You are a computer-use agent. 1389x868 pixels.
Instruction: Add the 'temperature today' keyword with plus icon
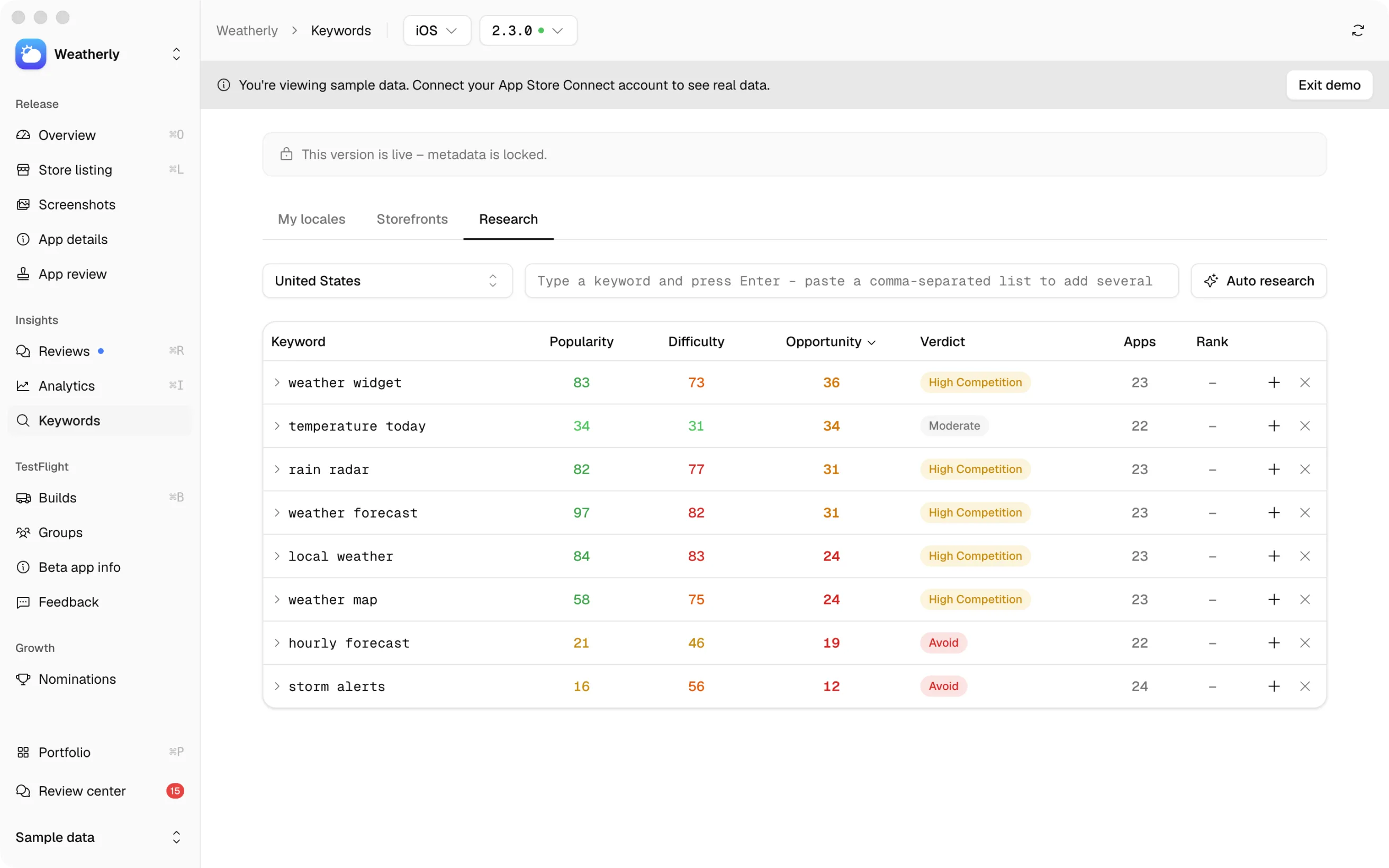pyautogui.click(x=1274, y=426)
